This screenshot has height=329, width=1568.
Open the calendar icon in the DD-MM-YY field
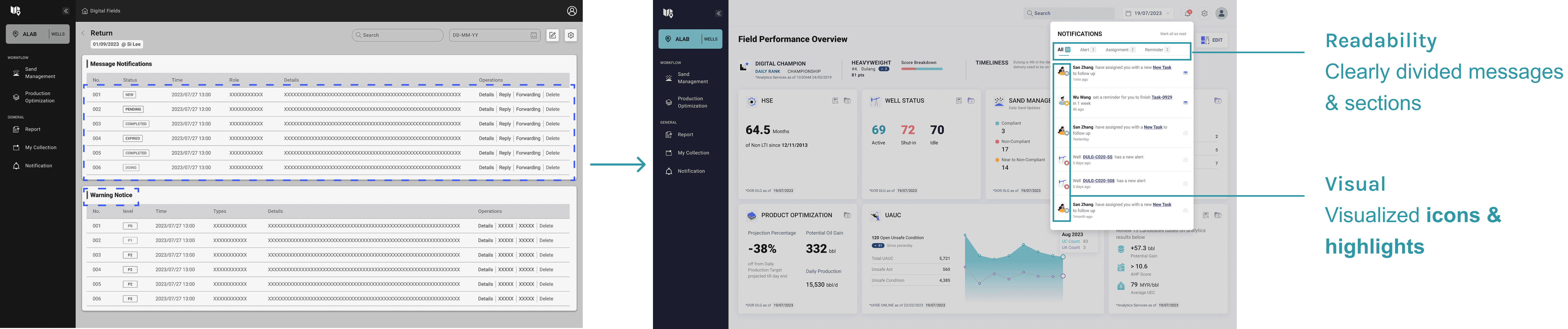[x=534, y=35]
